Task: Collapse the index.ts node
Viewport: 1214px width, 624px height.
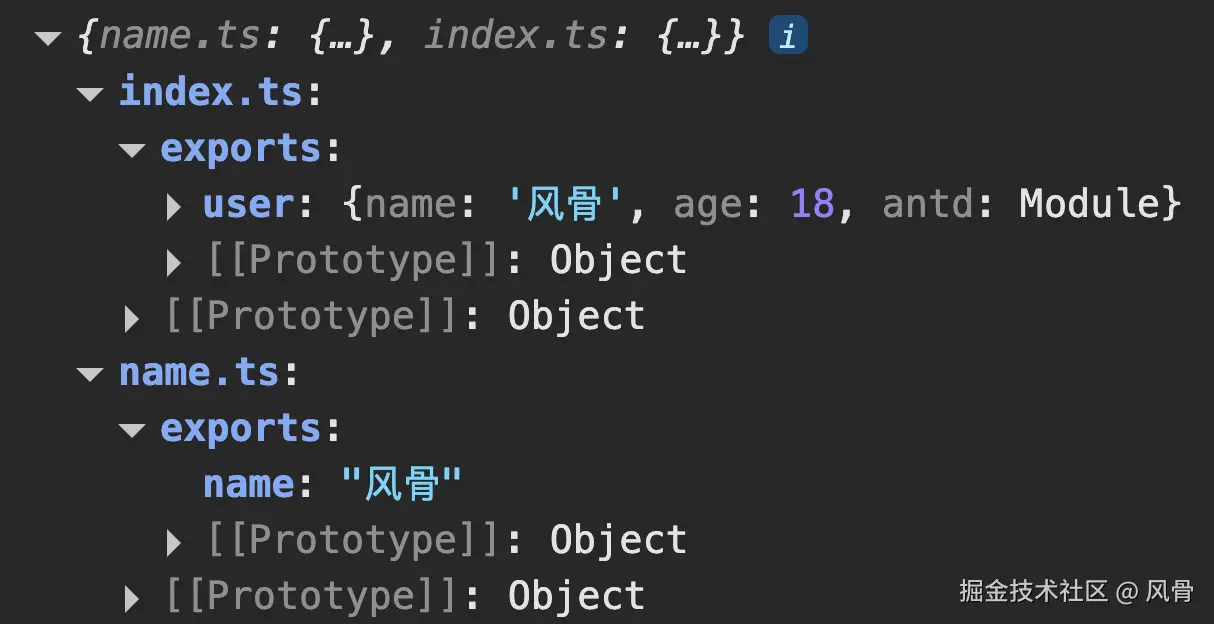Action: coord(90,94)
